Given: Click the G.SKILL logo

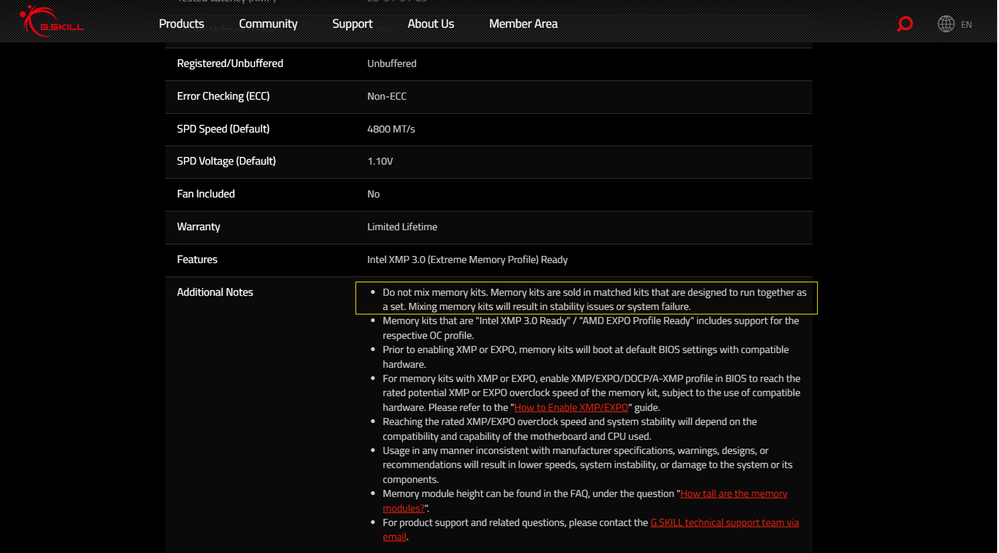Looking at the screenshot, I should (52, 21).
